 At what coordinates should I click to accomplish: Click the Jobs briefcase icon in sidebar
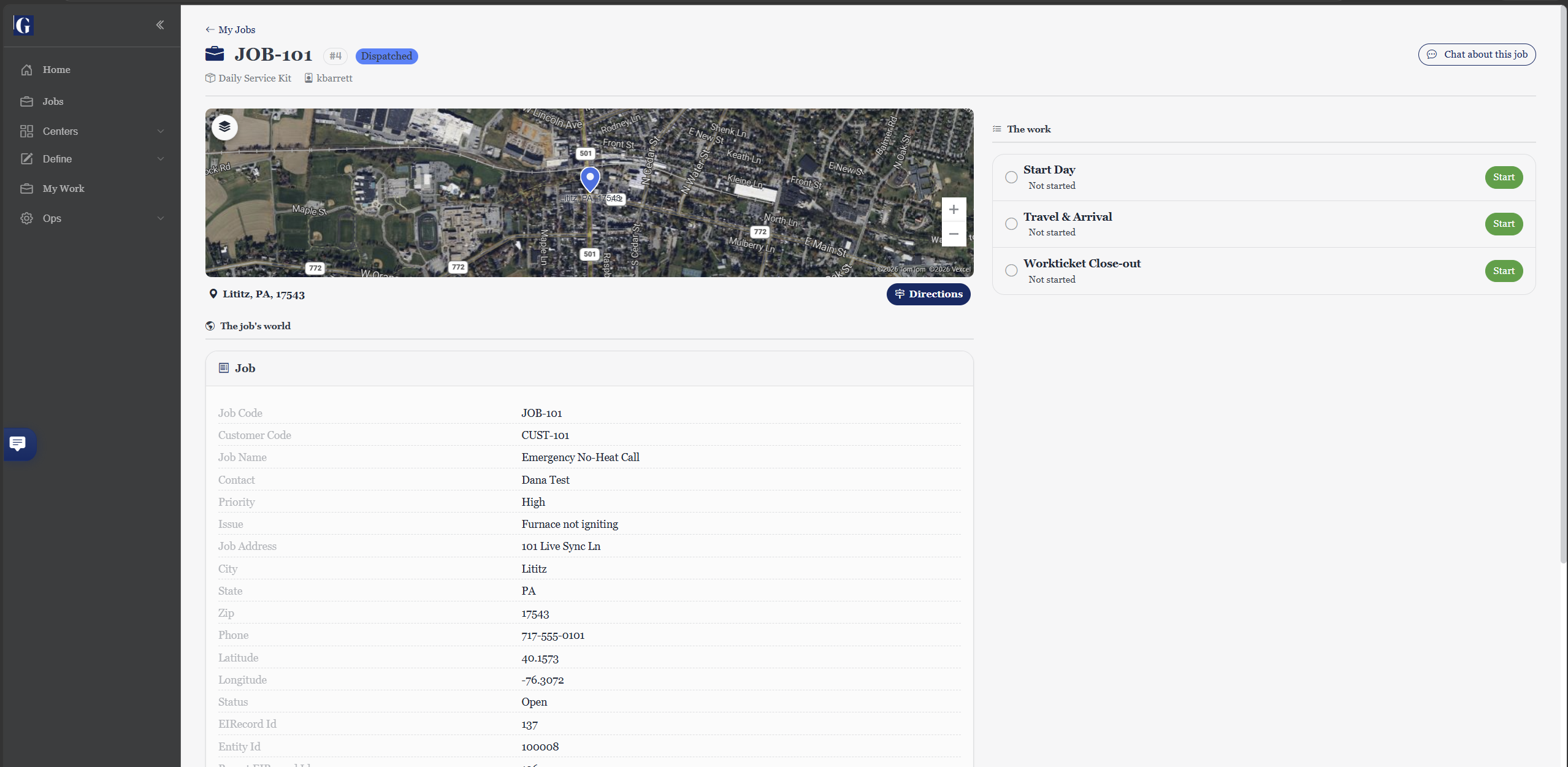pos(26,102)
